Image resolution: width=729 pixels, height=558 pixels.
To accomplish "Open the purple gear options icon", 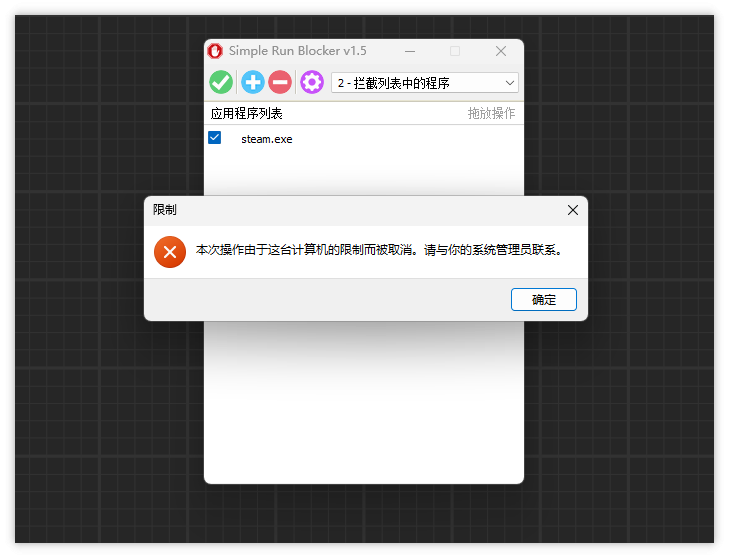I will (x=312, y=82).
